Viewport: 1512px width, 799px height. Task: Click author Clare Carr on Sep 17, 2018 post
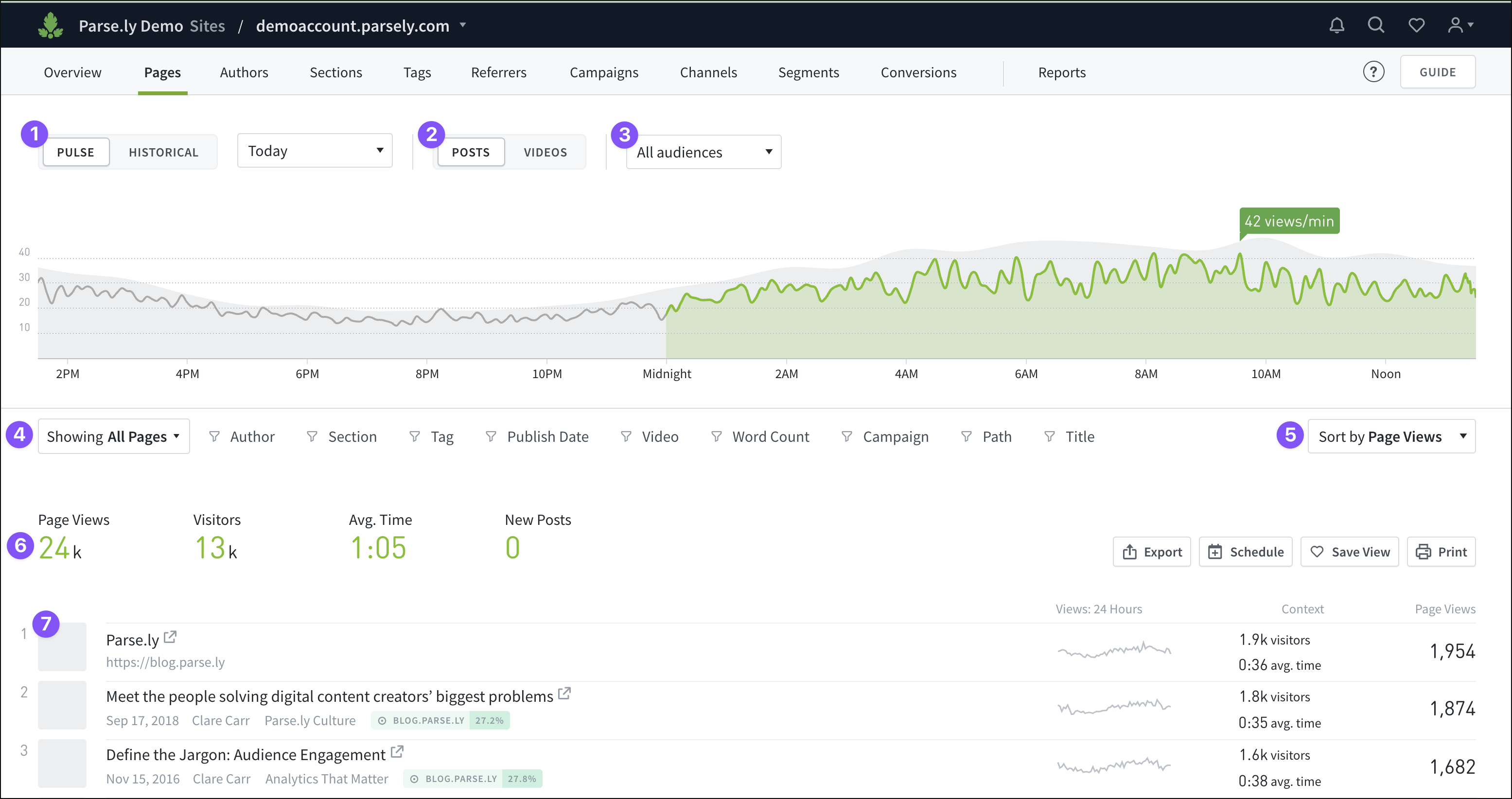[x=221, y=720]
